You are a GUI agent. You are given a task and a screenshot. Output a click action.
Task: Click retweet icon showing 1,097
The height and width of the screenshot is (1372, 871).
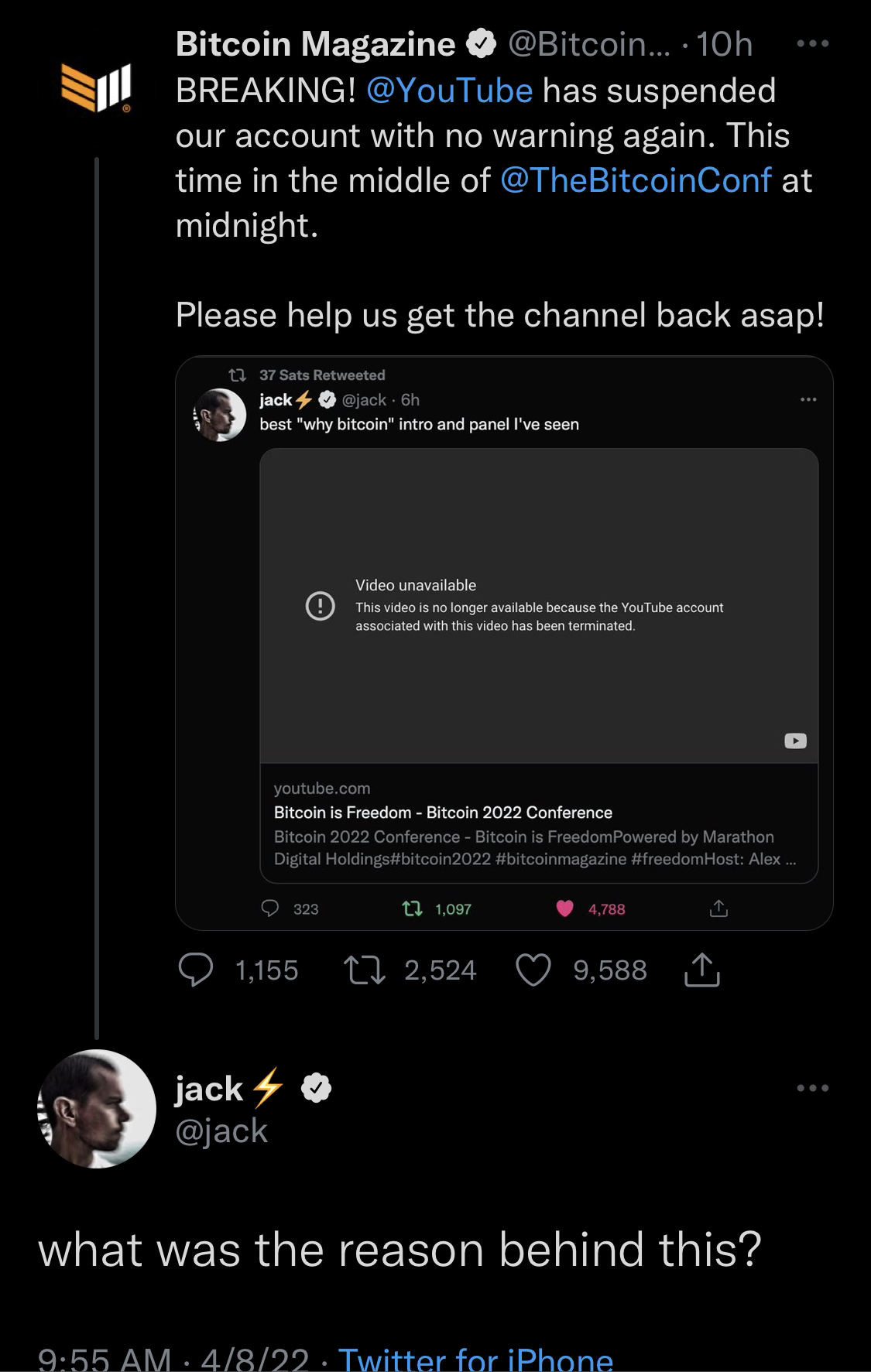tap(413, 908)
